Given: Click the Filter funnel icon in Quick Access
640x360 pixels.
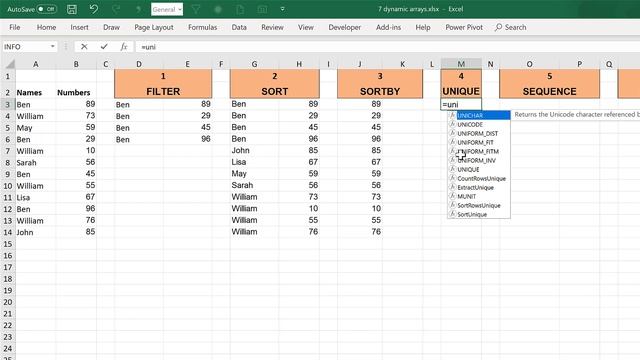Looking at the screenshot, I should tap(196, 9).
